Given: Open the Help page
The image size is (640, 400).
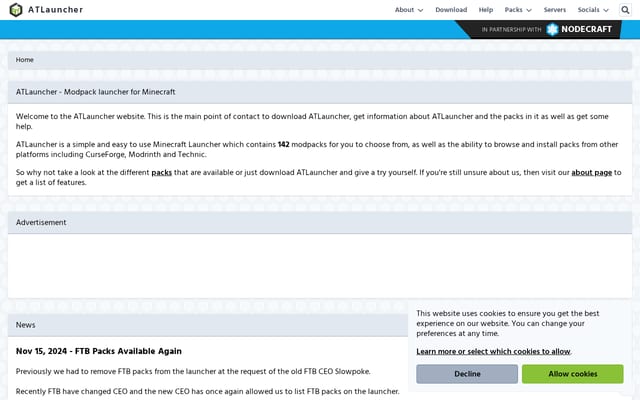Looking at the screenshot, I should [x=486, y=10].
